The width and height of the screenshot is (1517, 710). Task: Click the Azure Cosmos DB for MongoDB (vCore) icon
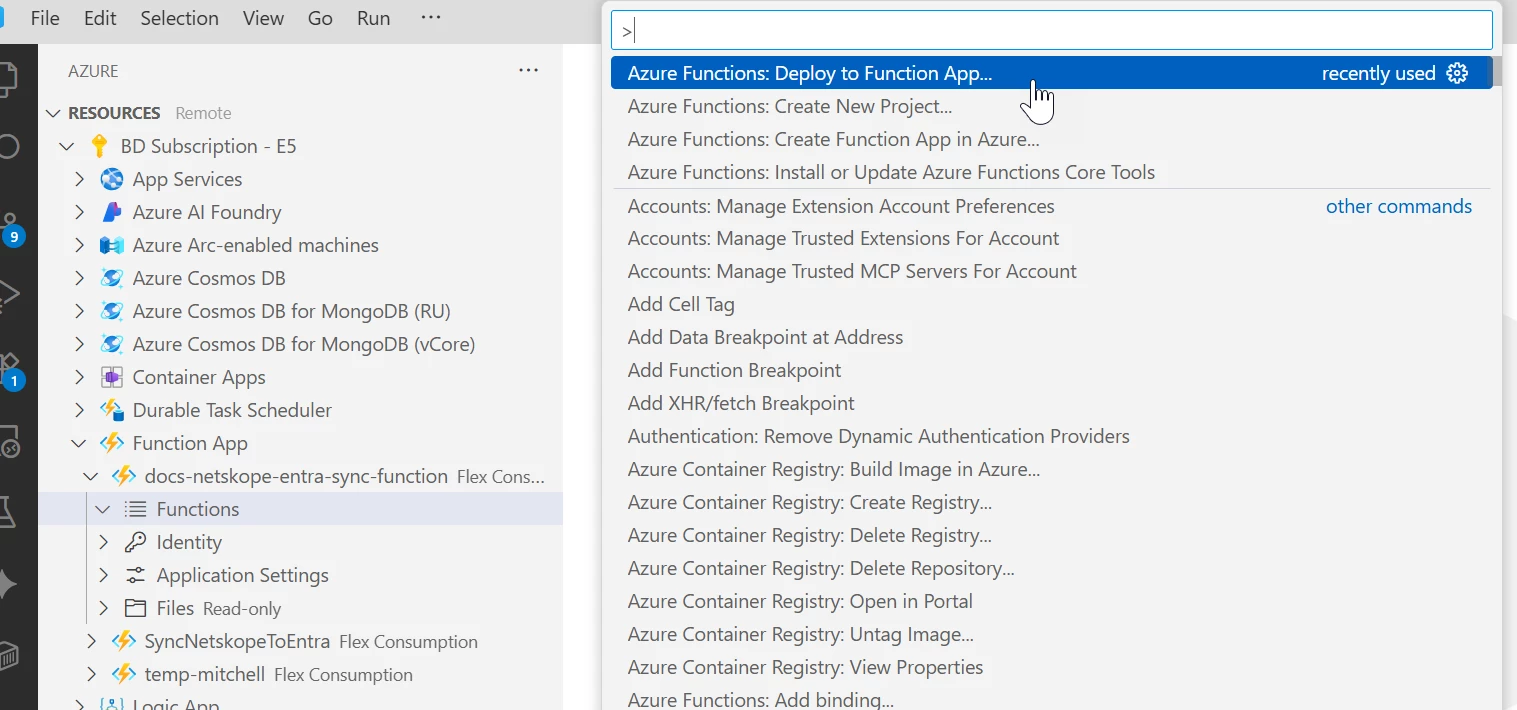(112, 344)
